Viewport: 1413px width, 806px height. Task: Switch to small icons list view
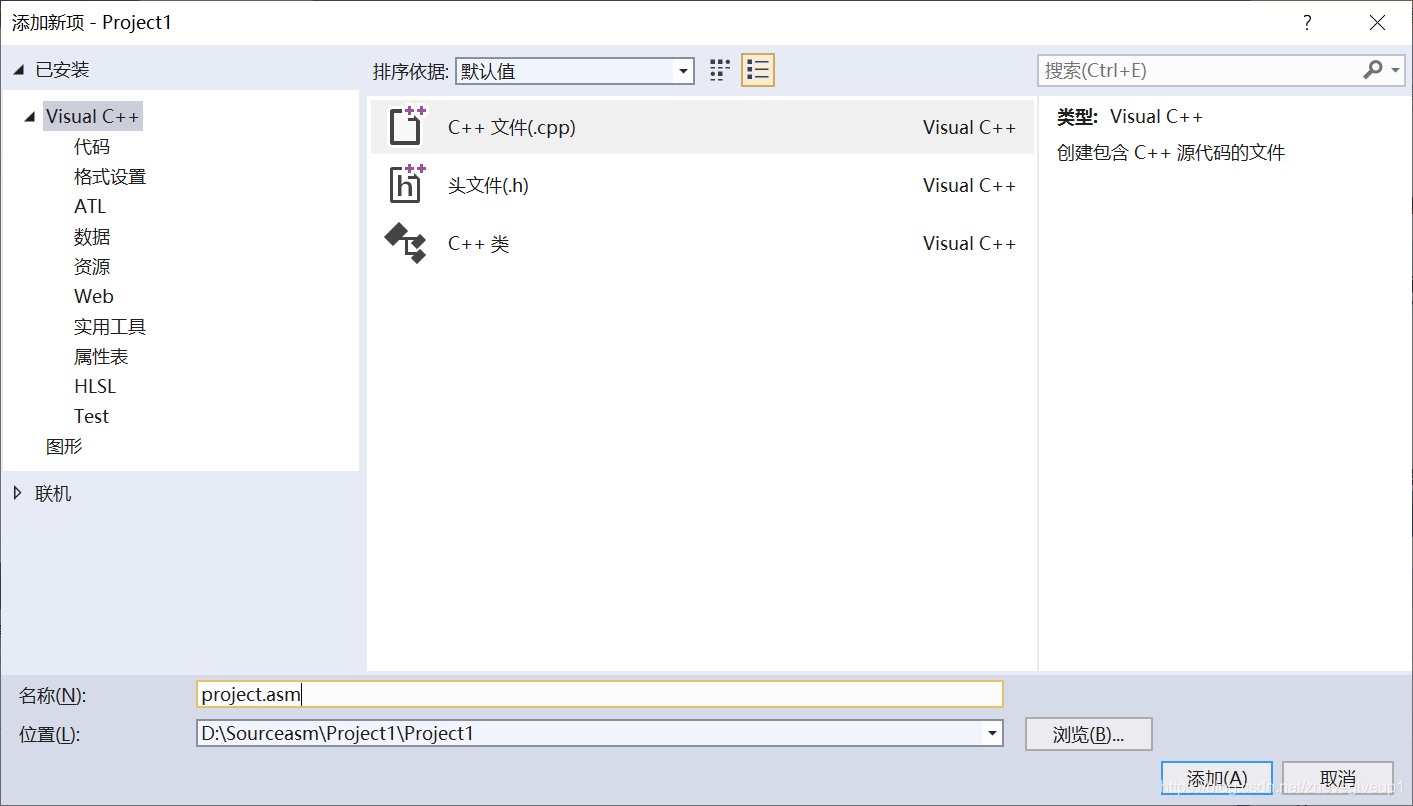pyautogui.click(x=758, y=70)
